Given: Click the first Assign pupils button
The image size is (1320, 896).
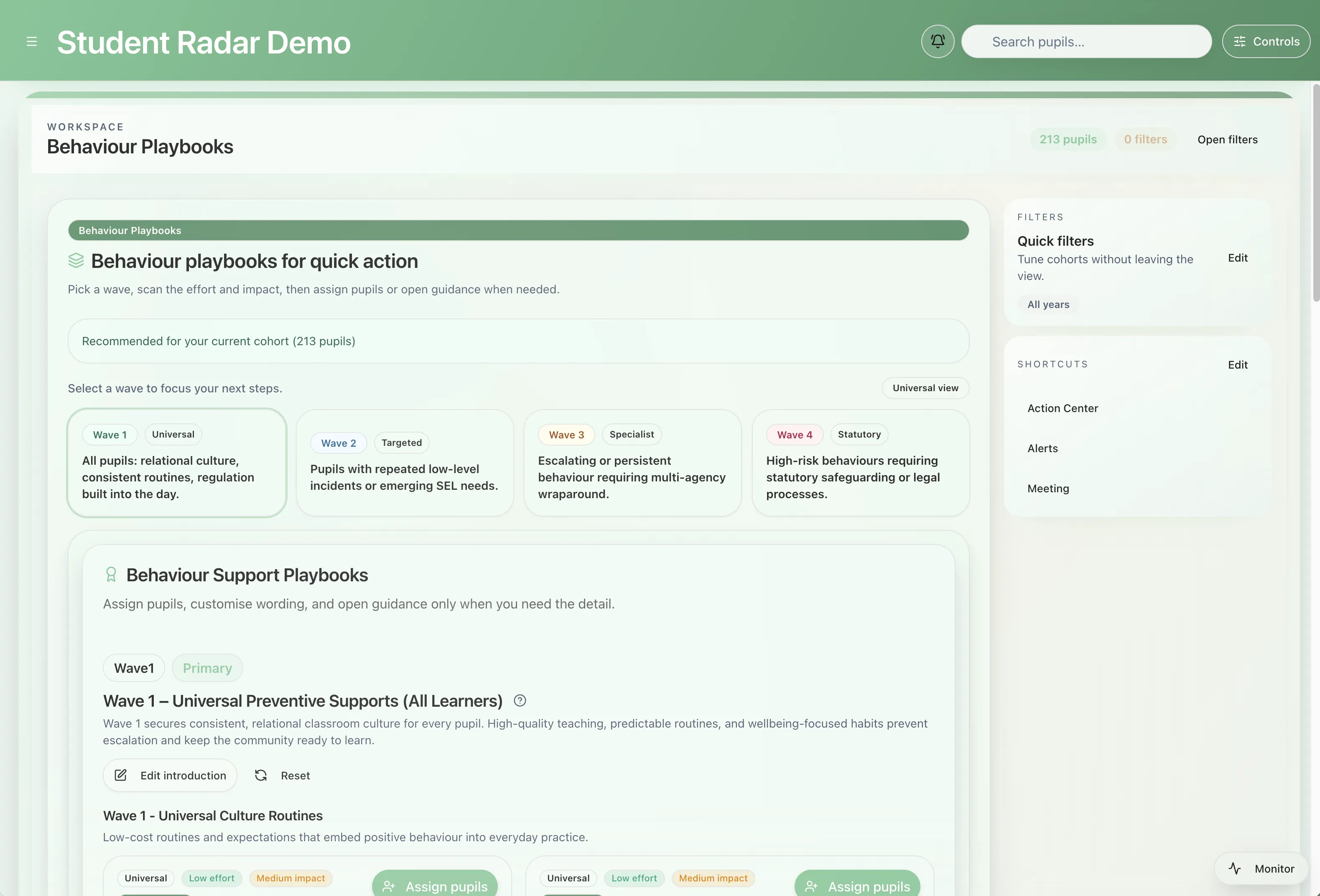Looking at the screenshot, I should (x=435, y=886).
